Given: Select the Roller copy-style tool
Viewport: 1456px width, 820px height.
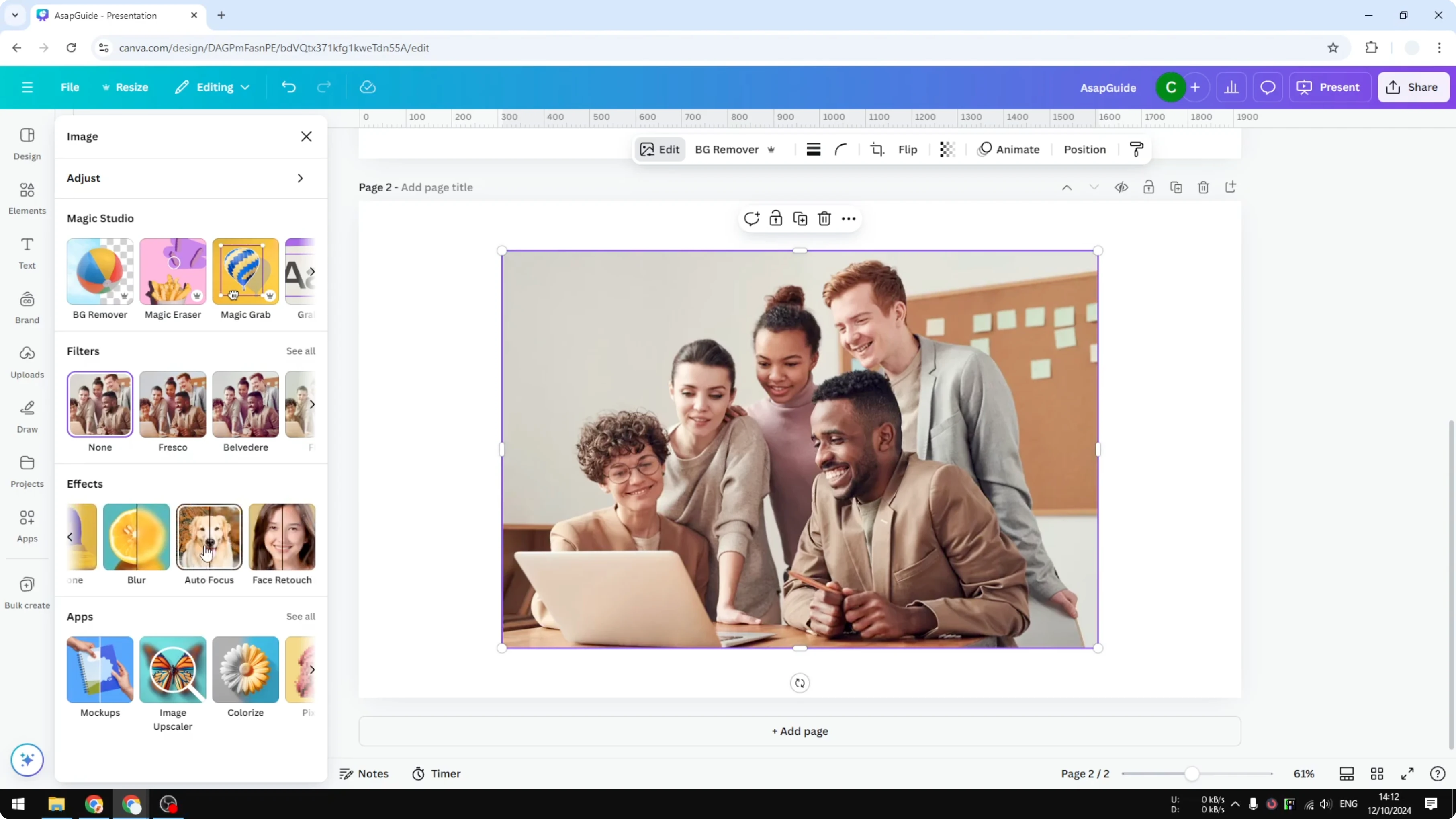Looking at the screenshot, I should [1137, 149].
